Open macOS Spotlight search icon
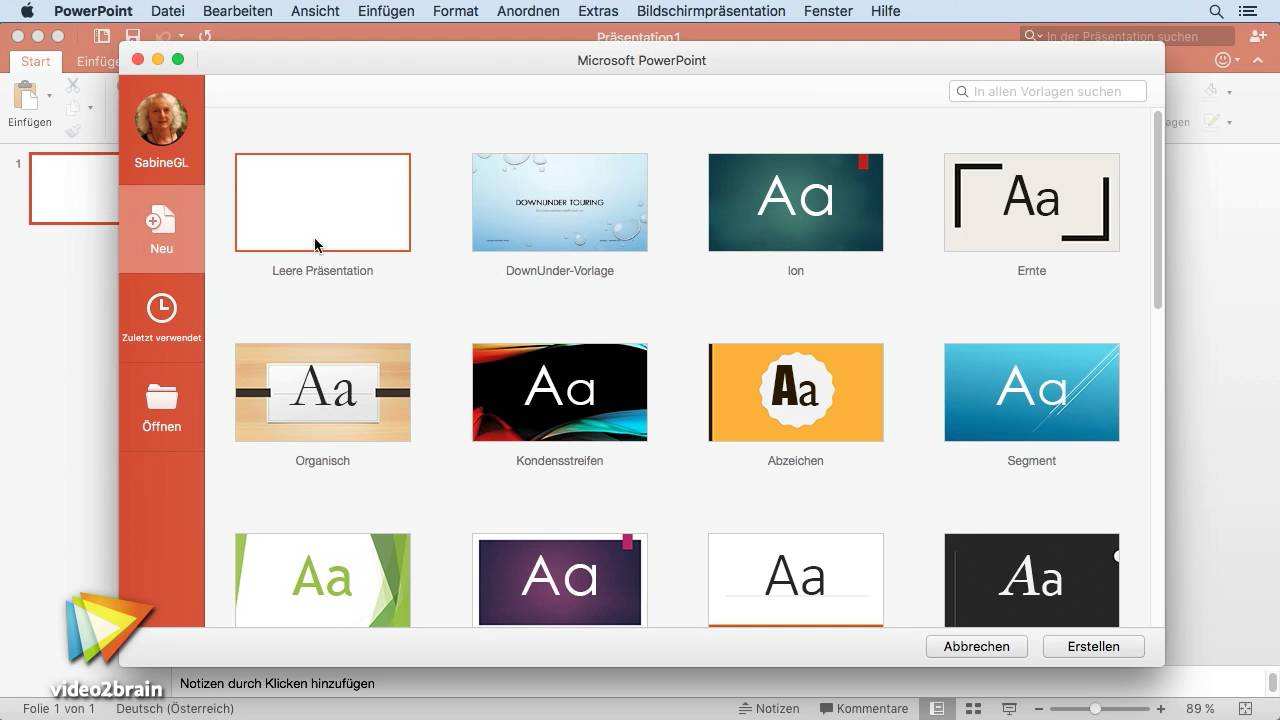The image size is (1280, 720). tap(1216, 11)
